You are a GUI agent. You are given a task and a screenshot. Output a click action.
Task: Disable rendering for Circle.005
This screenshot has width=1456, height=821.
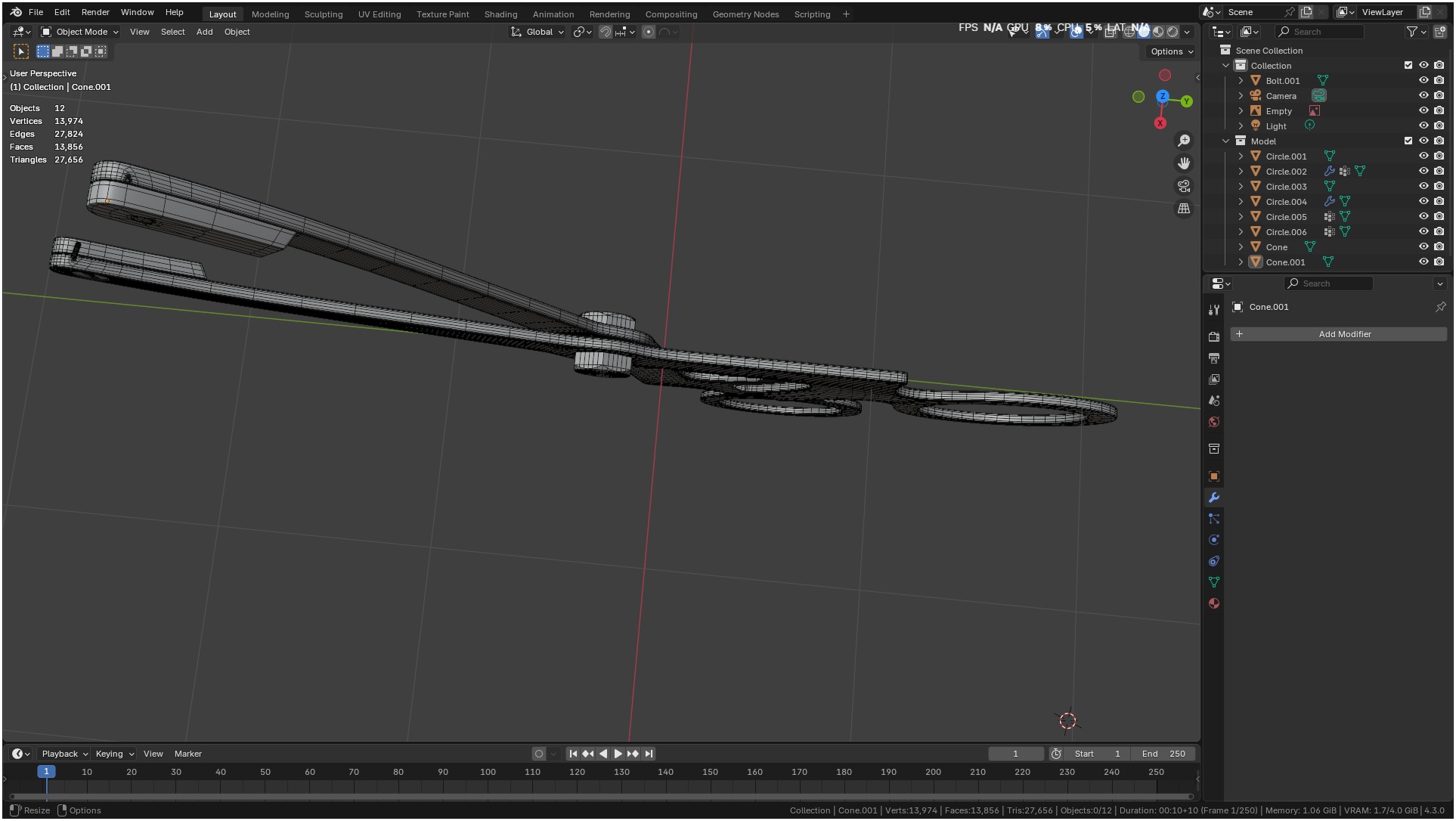click(x=1439, y=217)
